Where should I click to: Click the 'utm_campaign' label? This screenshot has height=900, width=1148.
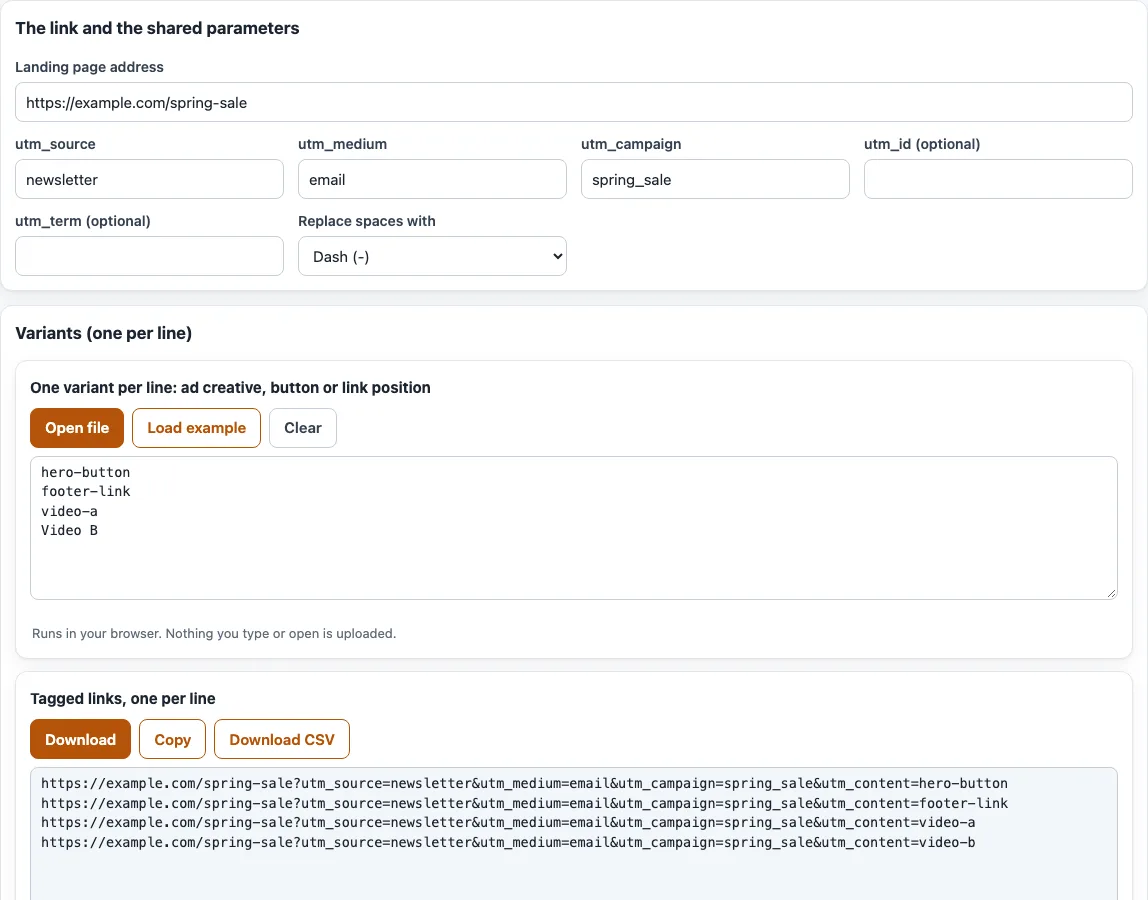[631, 144]
